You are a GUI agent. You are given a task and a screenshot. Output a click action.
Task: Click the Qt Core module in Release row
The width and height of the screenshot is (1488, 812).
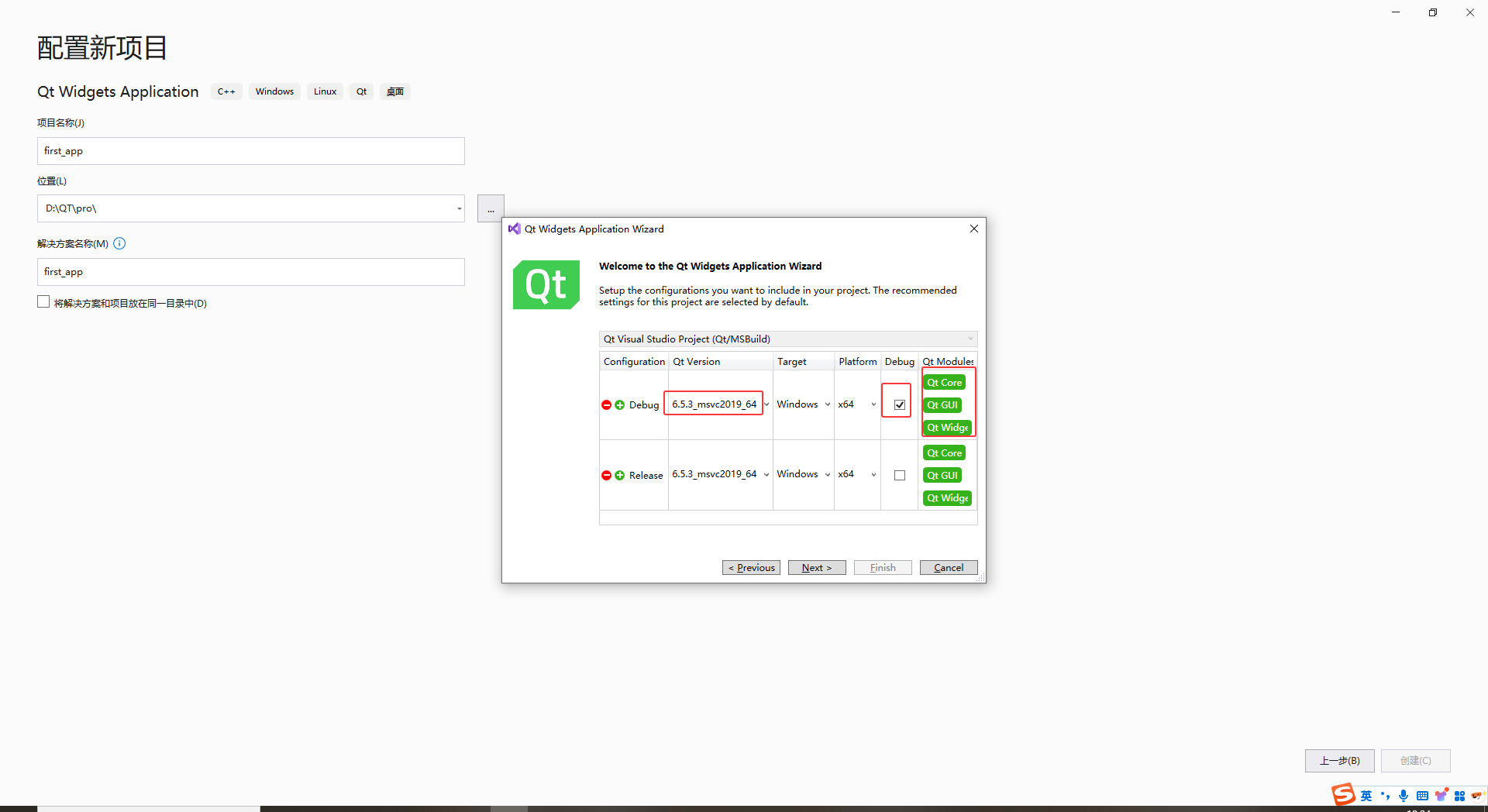[x=944, y=453]
